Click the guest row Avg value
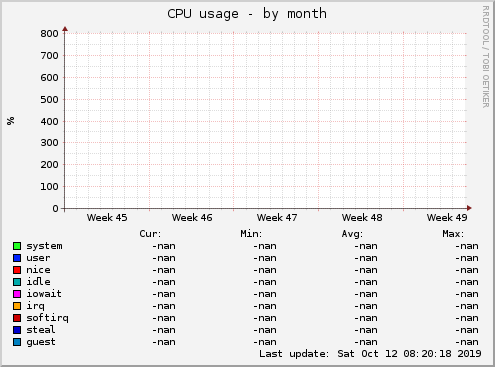 click(366, 342)
